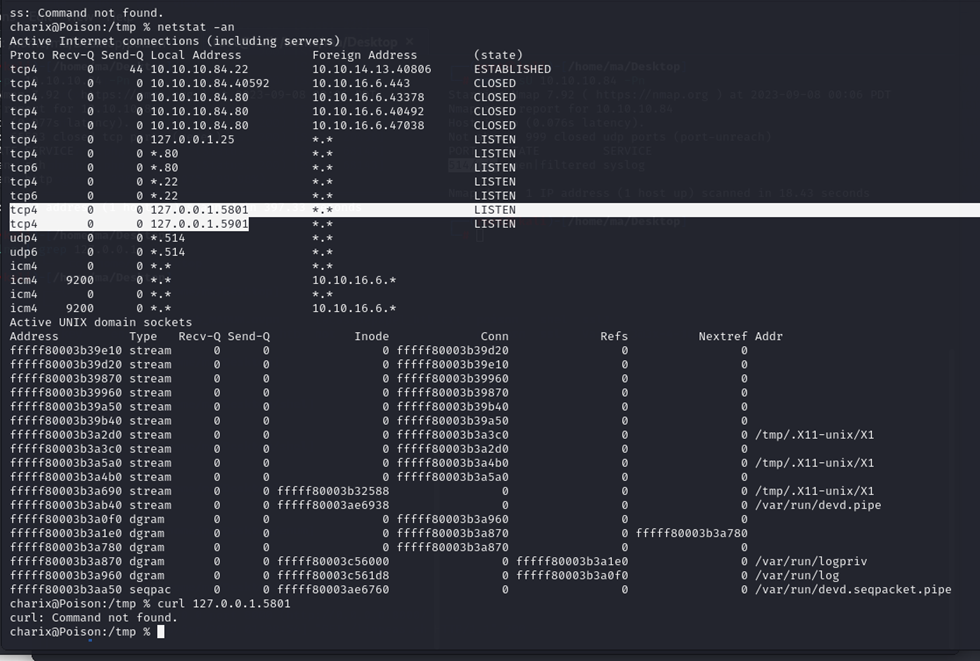Click the 127.0.0.1.25 local address
This screenshot has width=980, height=661.
[x=192, y=140]
